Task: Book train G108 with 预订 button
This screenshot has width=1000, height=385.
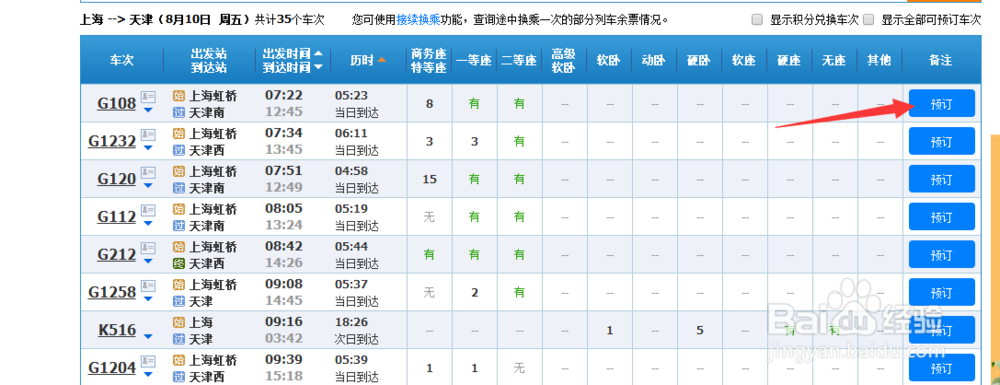Action: coord(941,103)
